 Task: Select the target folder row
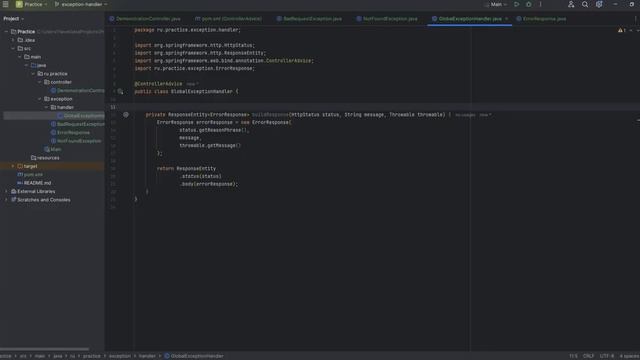[x=52, y=166]
